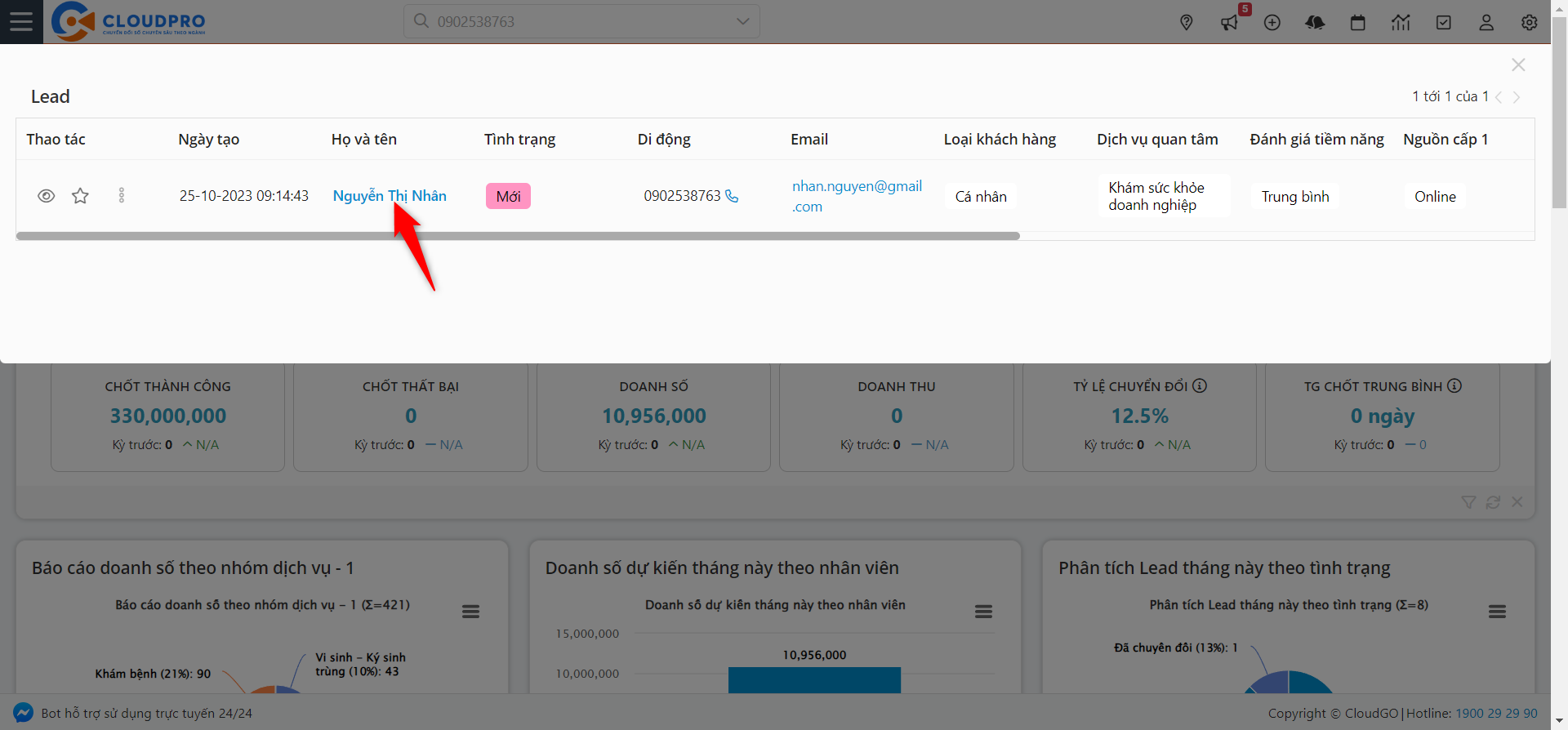This screenshot has height=730, width=1568.
Task: Open the hamburger main menu
Action: pos(21,21)
